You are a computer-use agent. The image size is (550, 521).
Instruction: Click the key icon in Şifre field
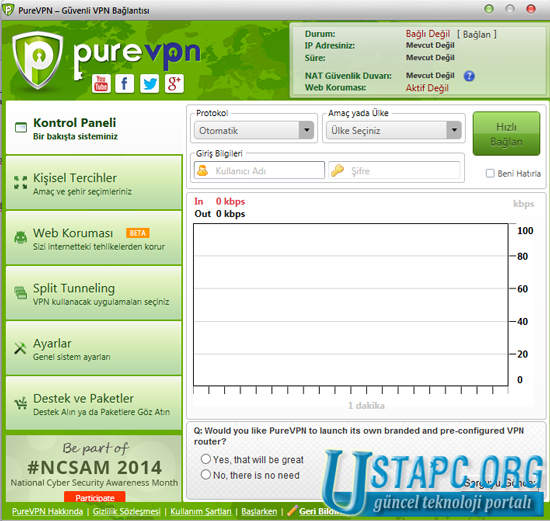coord(337,171)
